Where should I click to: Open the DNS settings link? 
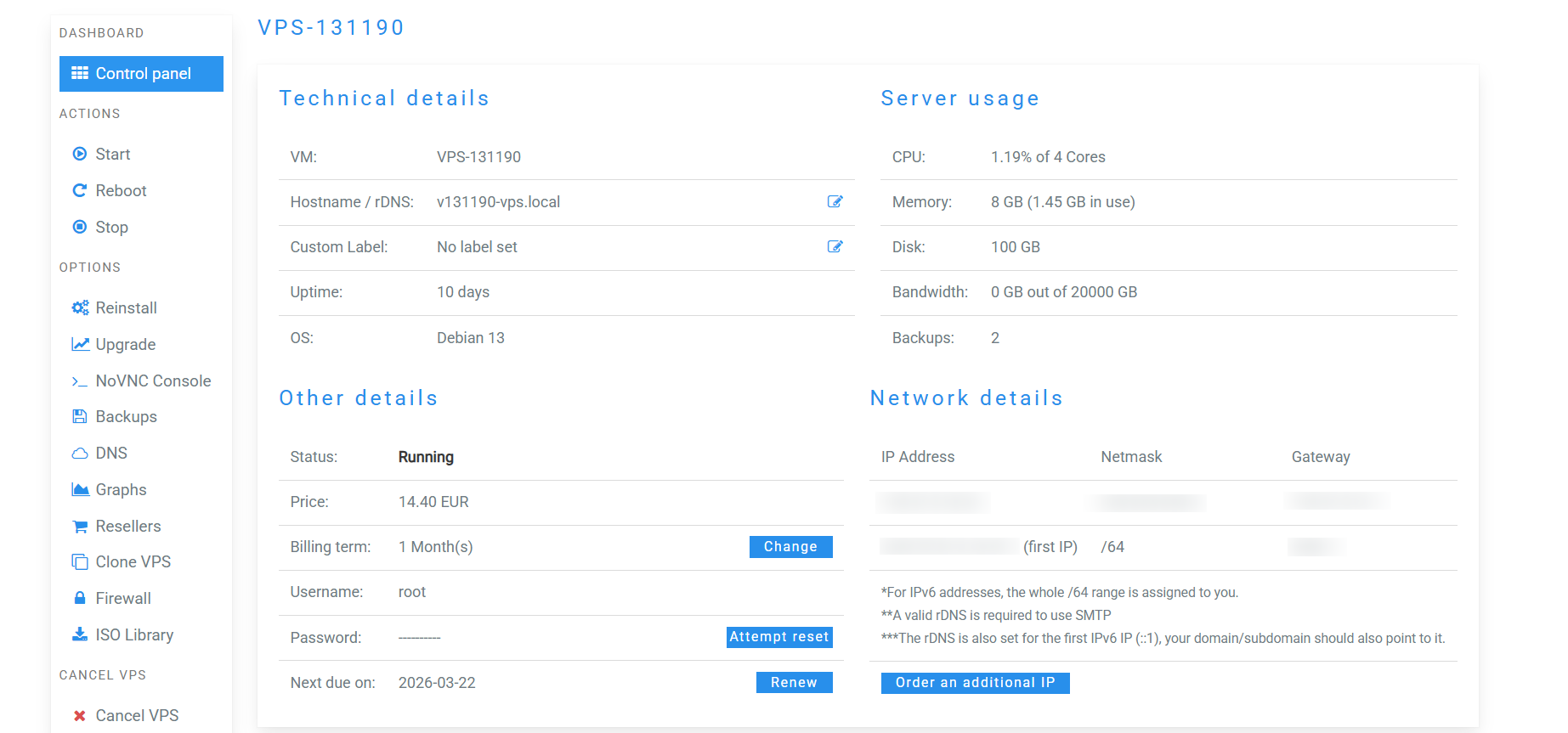(111, 453)
